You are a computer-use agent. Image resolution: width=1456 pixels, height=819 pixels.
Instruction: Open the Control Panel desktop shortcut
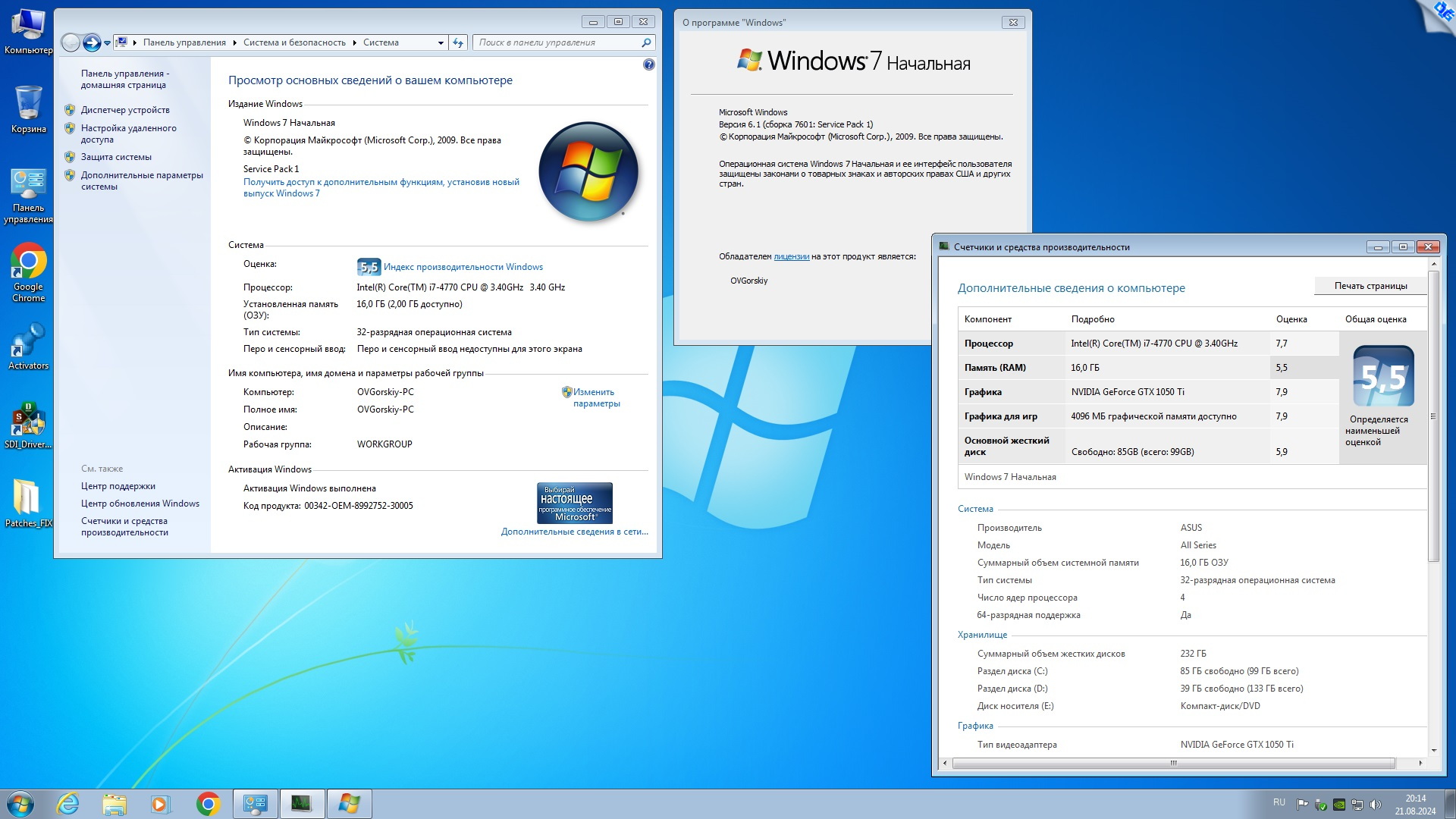coord(28,196)
